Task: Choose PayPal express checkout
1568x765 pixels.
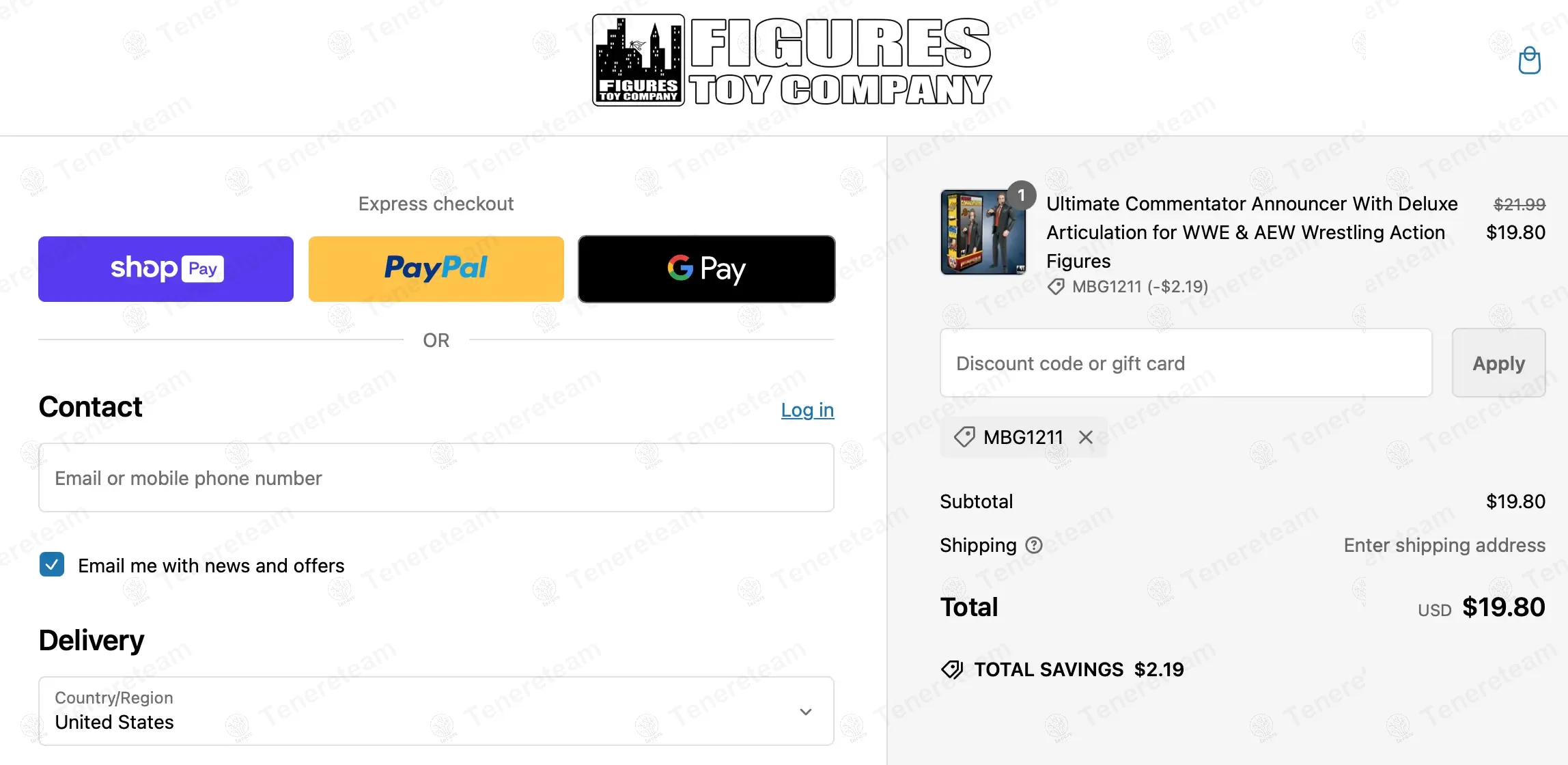Action: pyautogui.click(x=436, y=269)
